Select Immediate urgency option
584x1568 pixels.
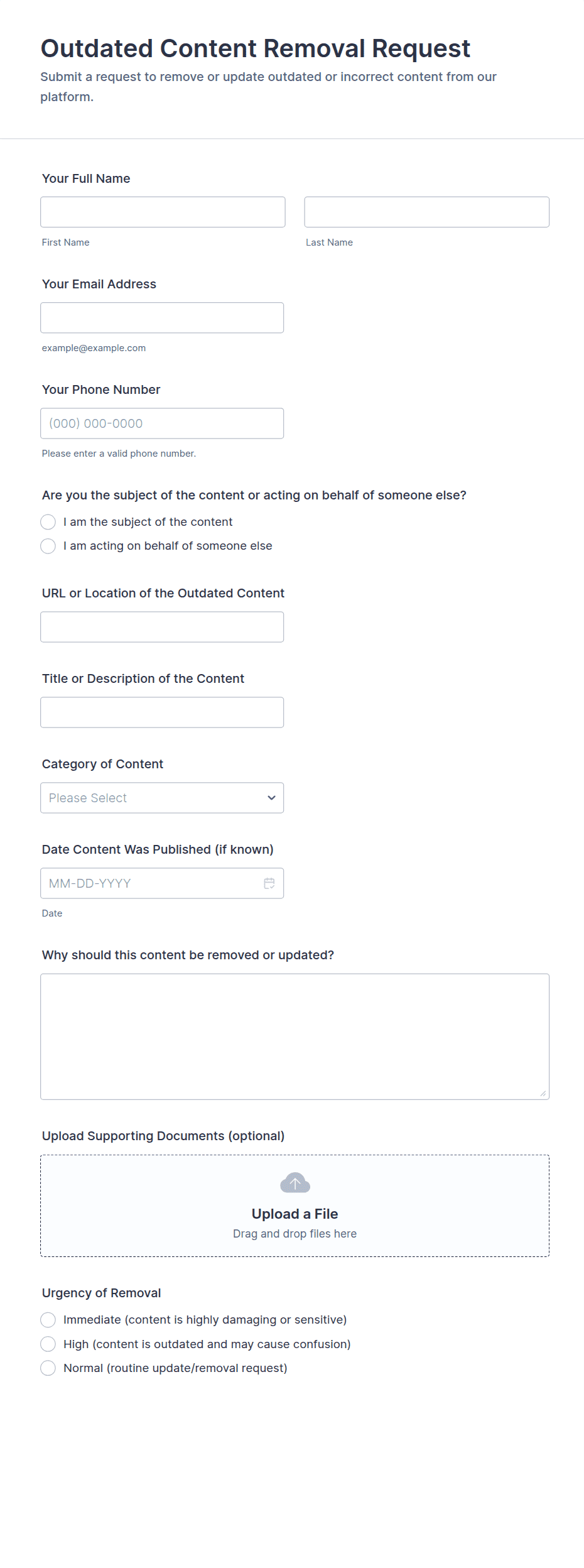(48, 1320)
